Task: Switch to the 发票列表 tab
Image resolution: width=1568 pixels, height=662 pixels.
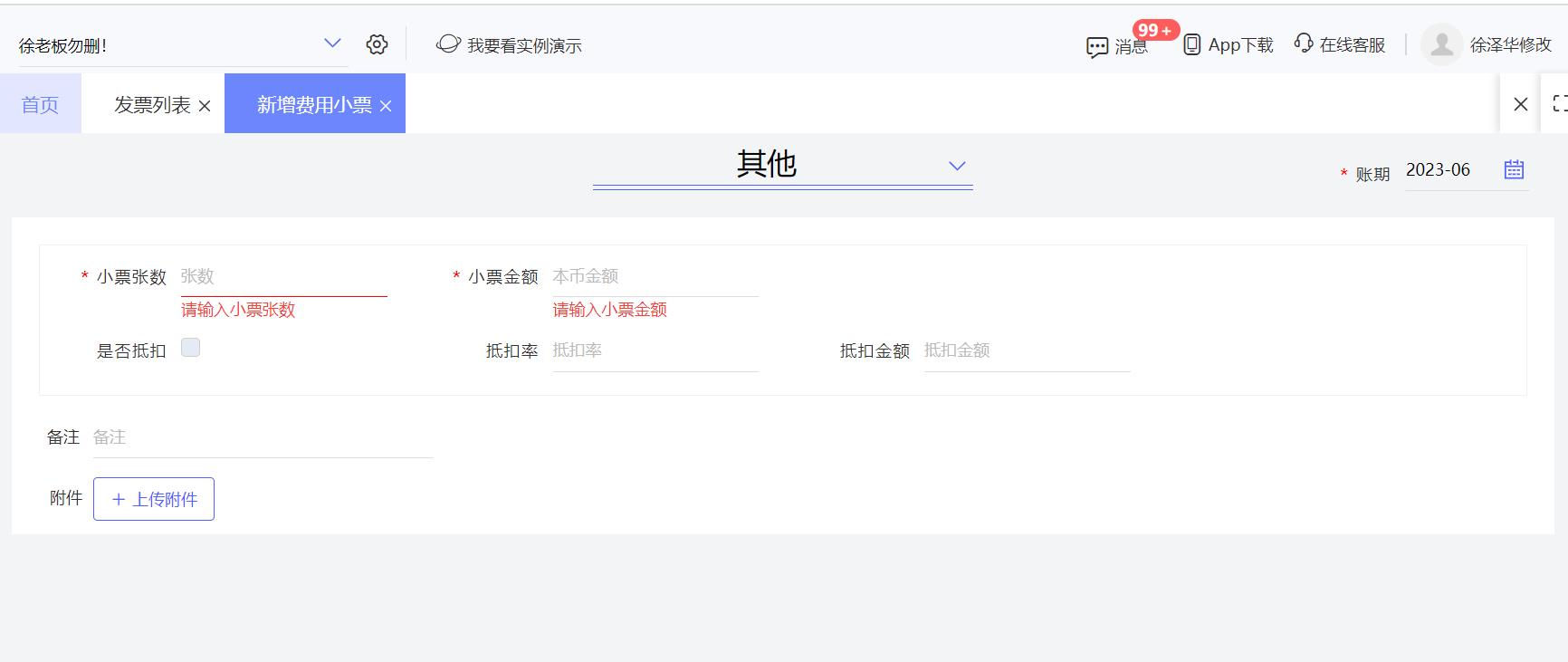Action: [x=152, y=105]
